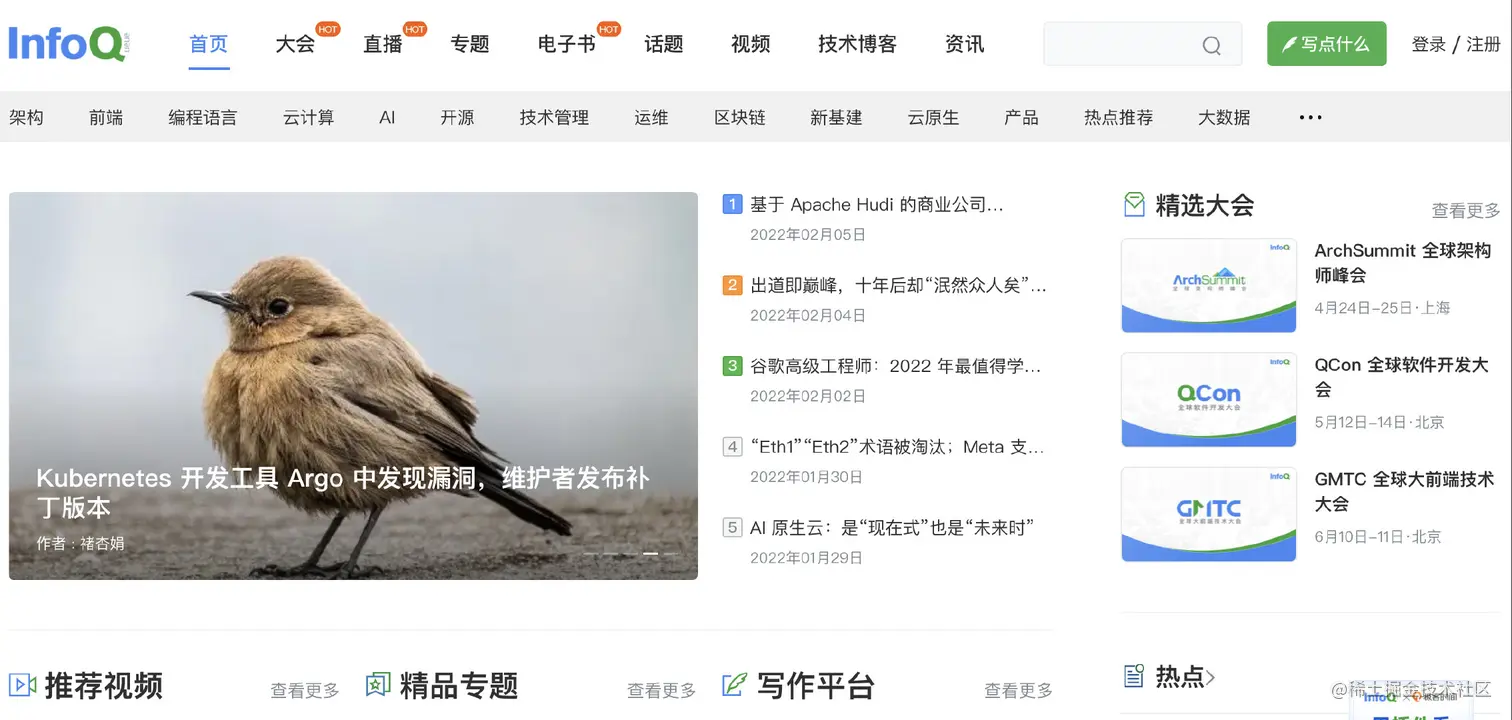This screenshot has width=1512, height=720.
Task: Open the 电子书 menu item
Action: tap(566, 44)
